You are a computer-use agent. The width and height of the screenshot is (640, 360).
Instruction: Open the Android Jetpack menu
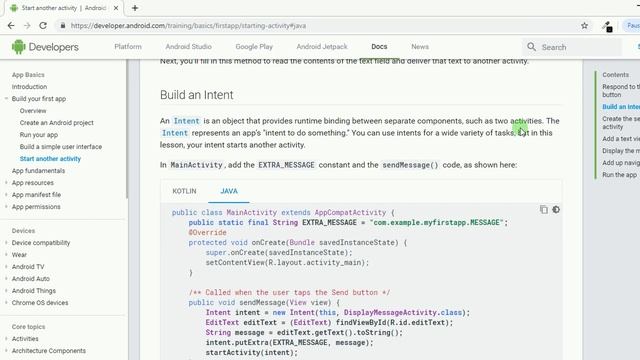[322, 47]
